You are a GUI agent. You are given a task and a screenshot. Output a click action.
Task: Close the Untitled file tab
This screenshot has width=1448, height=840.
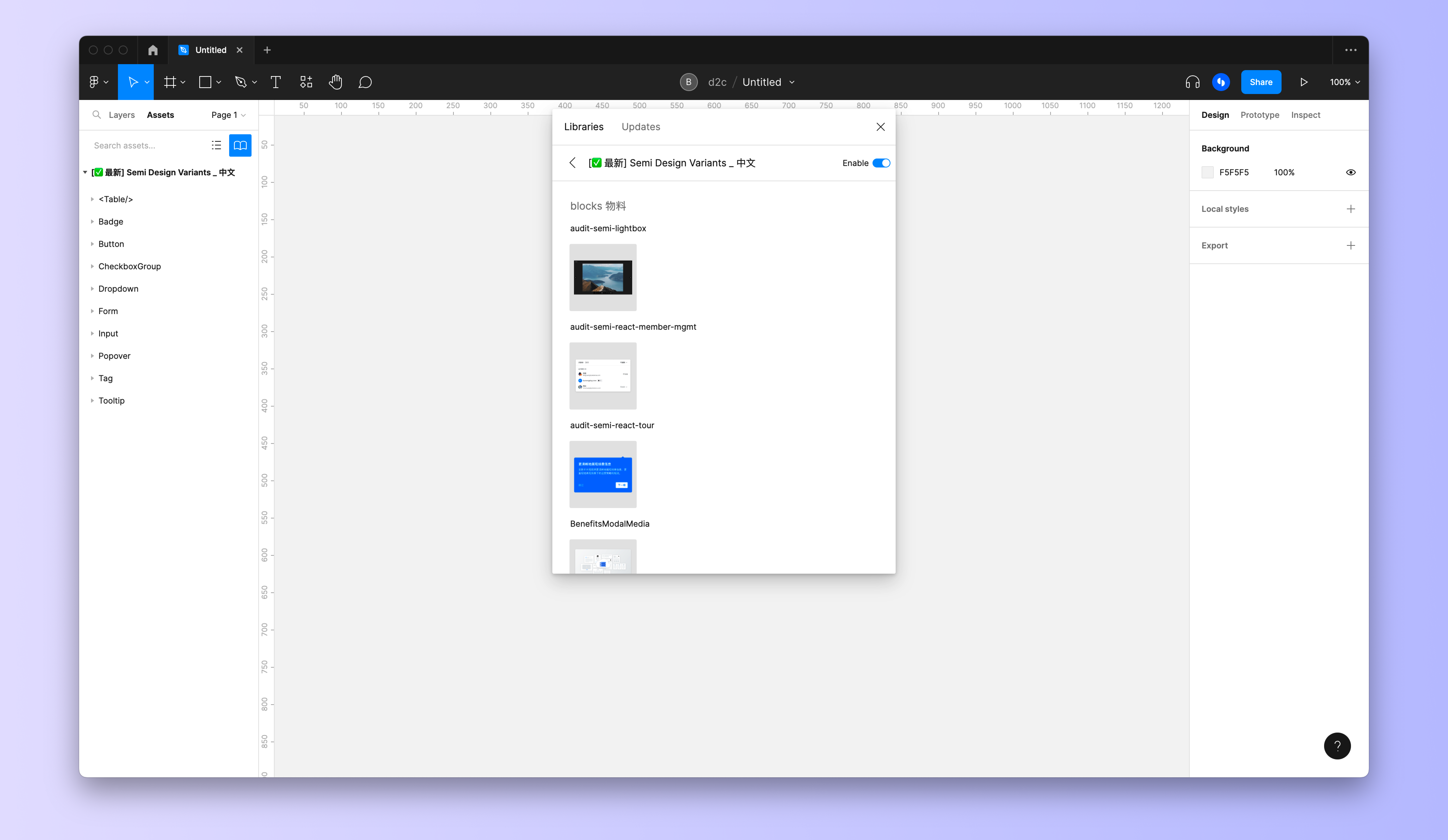coord(240,50)
